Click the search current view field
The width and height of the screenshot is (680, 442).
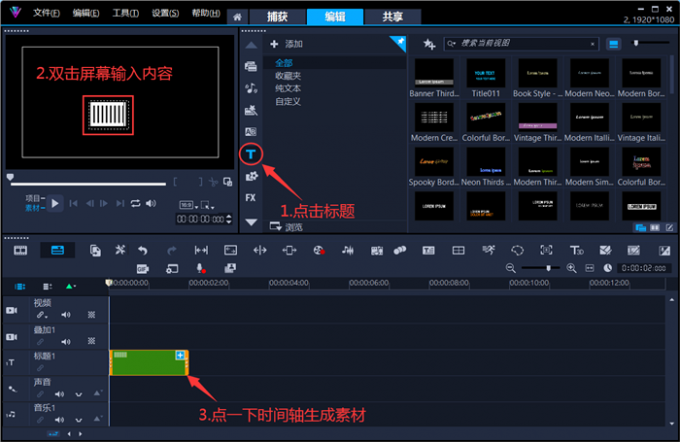(x=522, y=43)
